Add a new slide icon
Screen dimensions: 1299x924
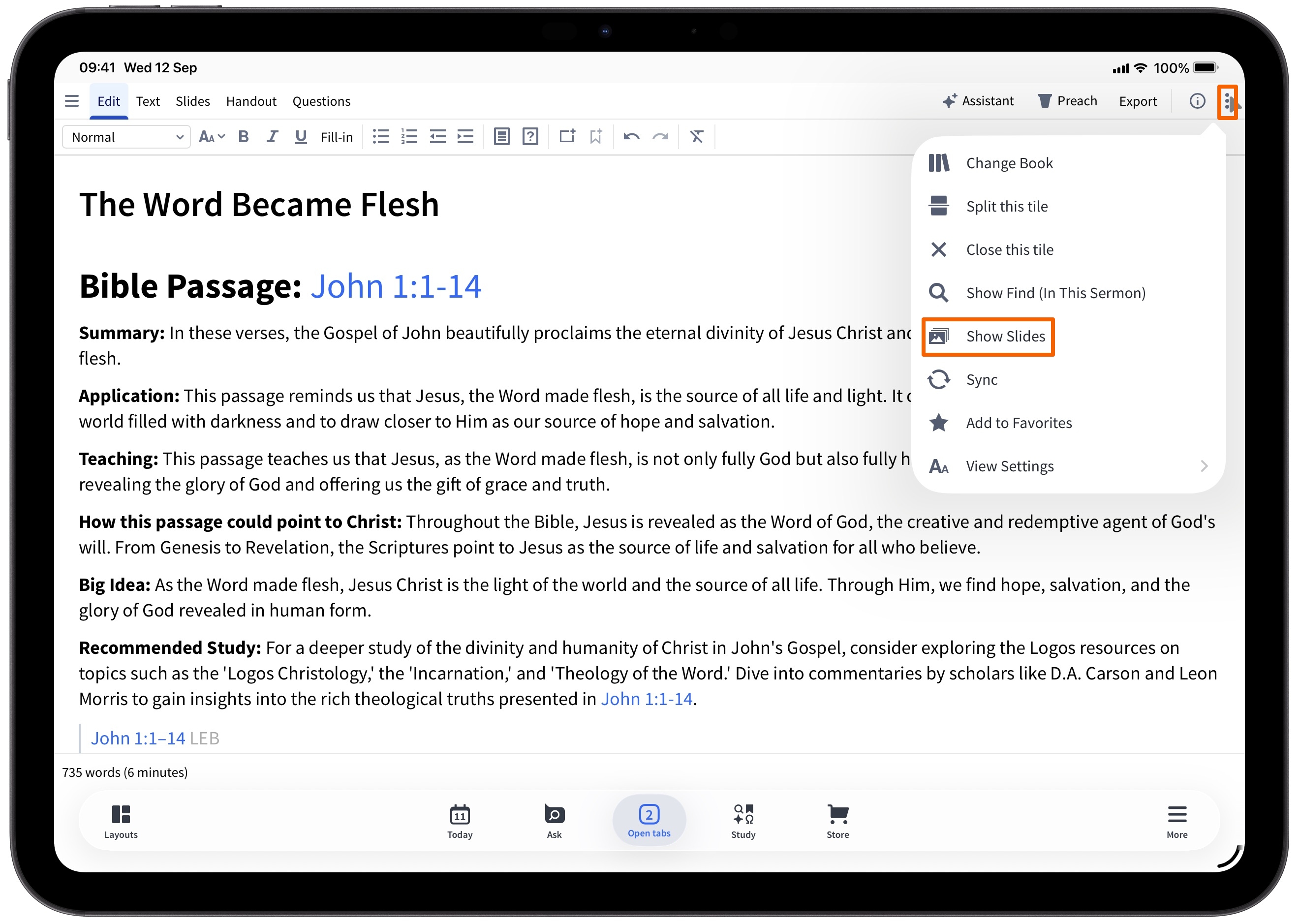(x=567, y=137)
